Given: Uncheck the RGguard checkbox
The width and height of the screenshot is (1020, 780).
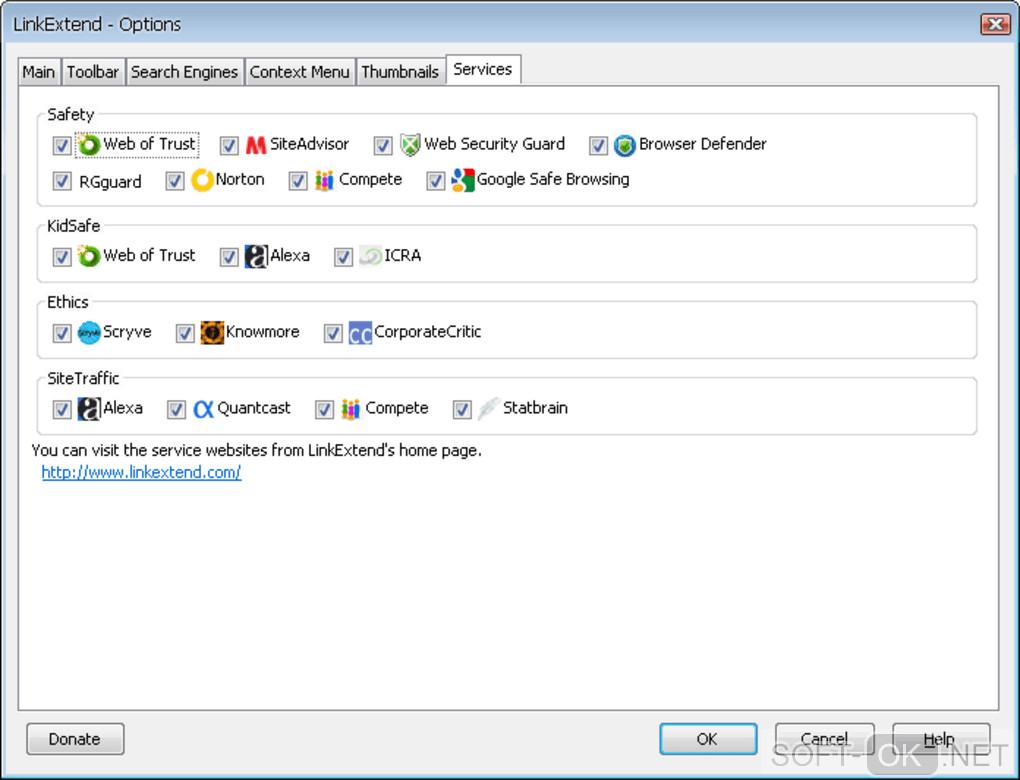Looking at the screenshot, I should [x=62, y=181].
